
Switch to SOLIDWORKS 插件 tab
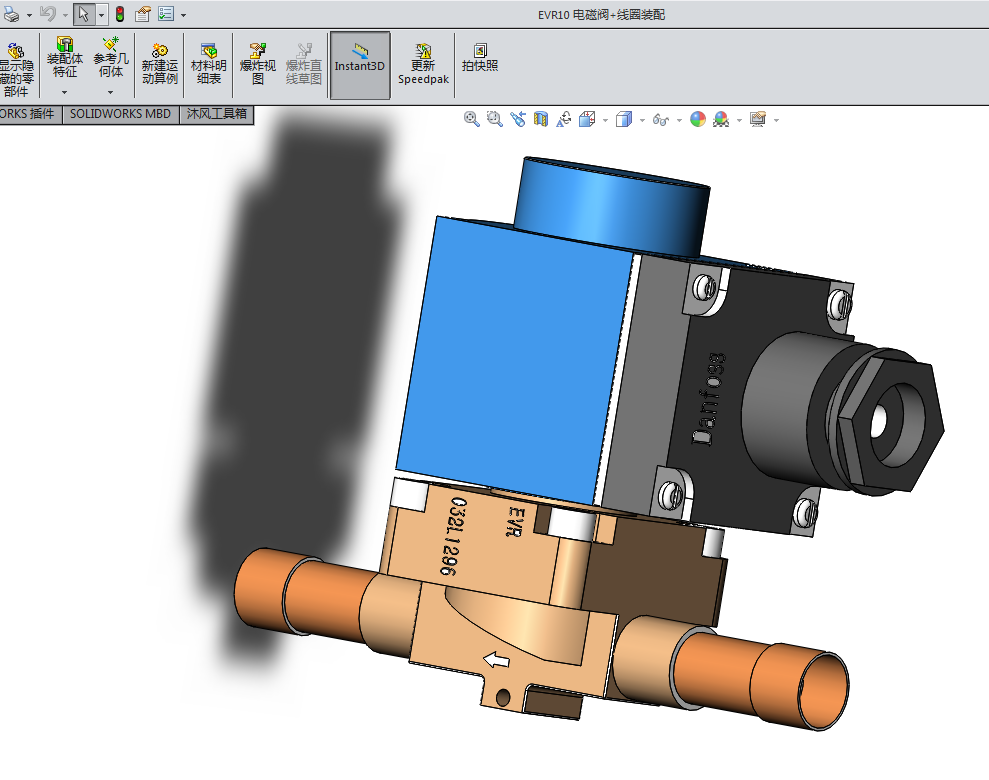(x=30, y=114)
